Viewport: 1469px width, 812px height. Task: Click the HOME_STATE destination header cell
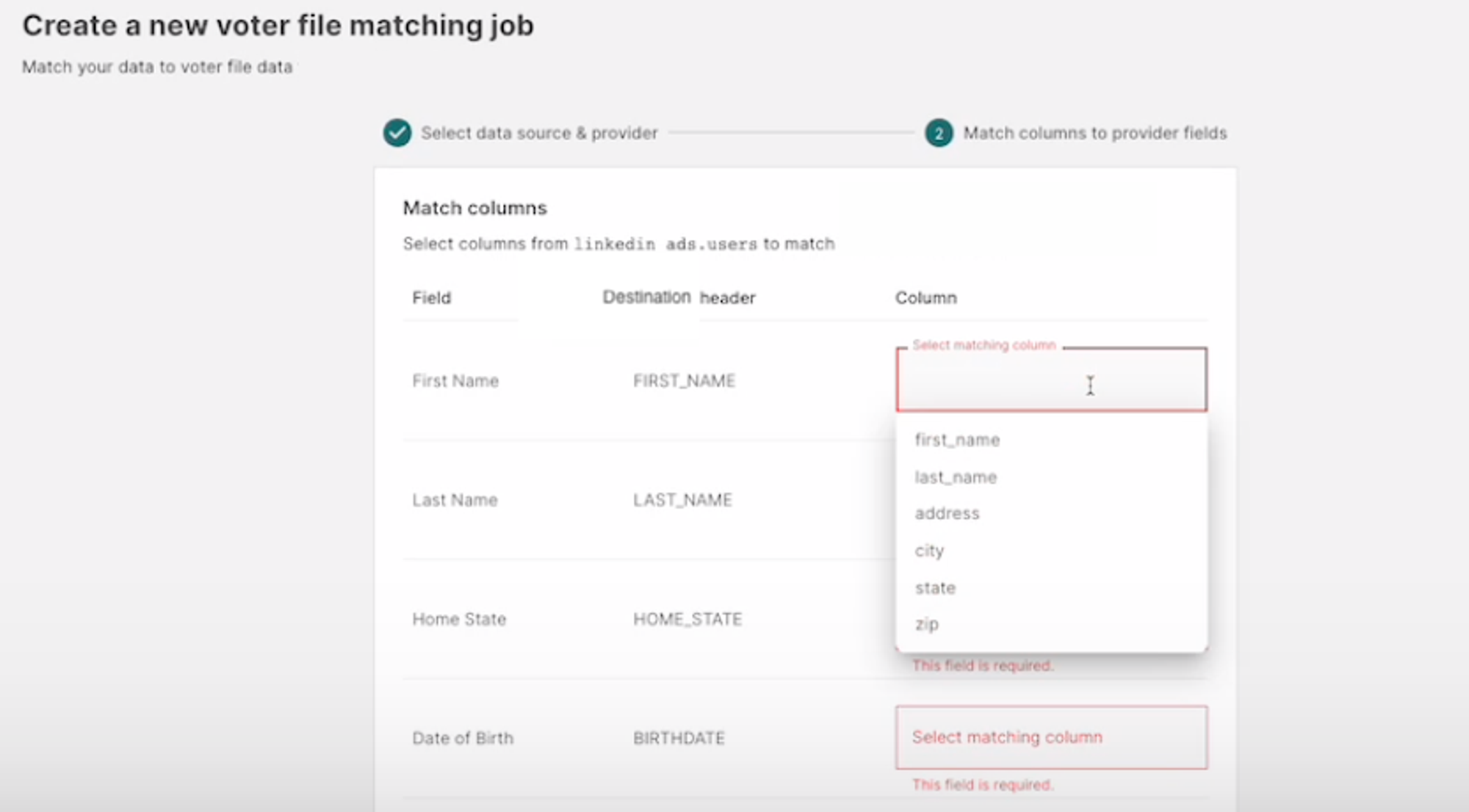coord(687,619)
